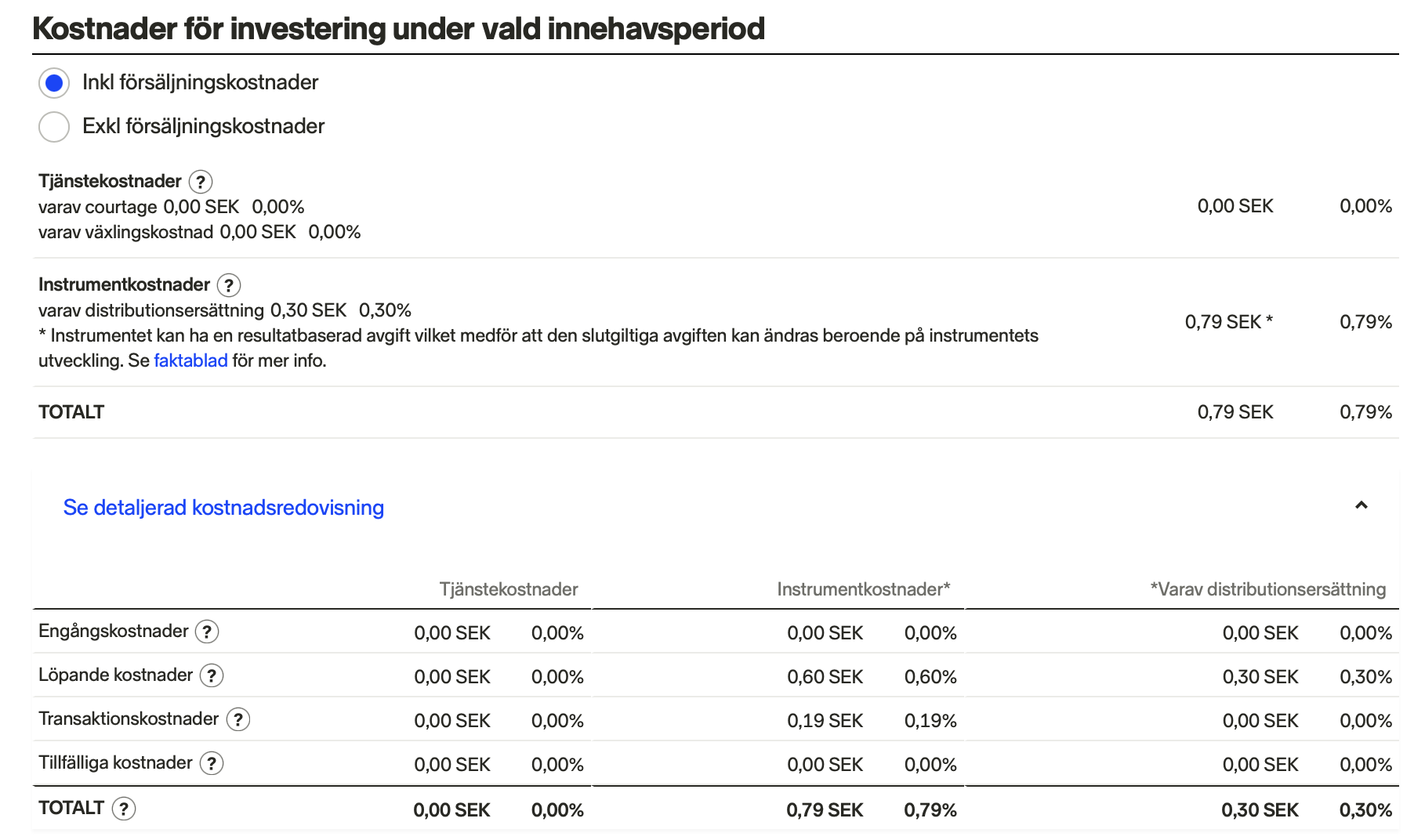The image size is (1425, 840).
Task: Toggle Se detaljerad kostnadsredovisning link
Action: point(223,508)
